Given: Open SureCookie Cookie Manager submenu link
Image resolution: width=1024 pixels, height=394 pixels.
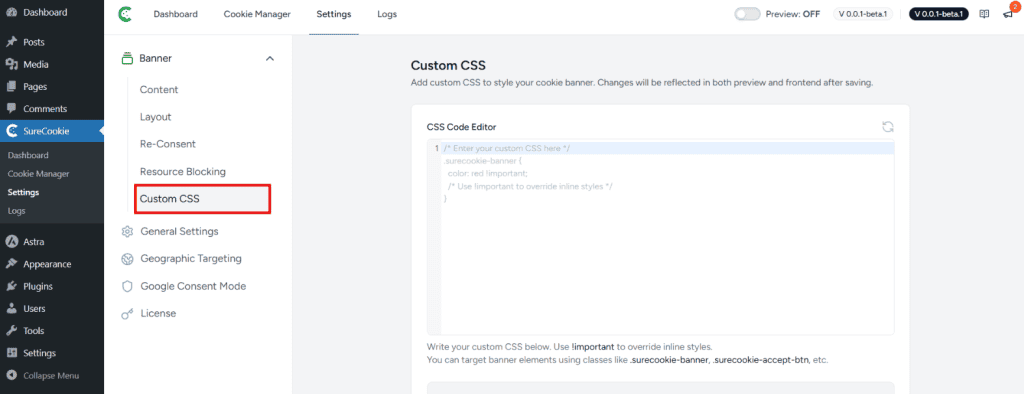Looking at the screenshot, I should pos(39,174).
